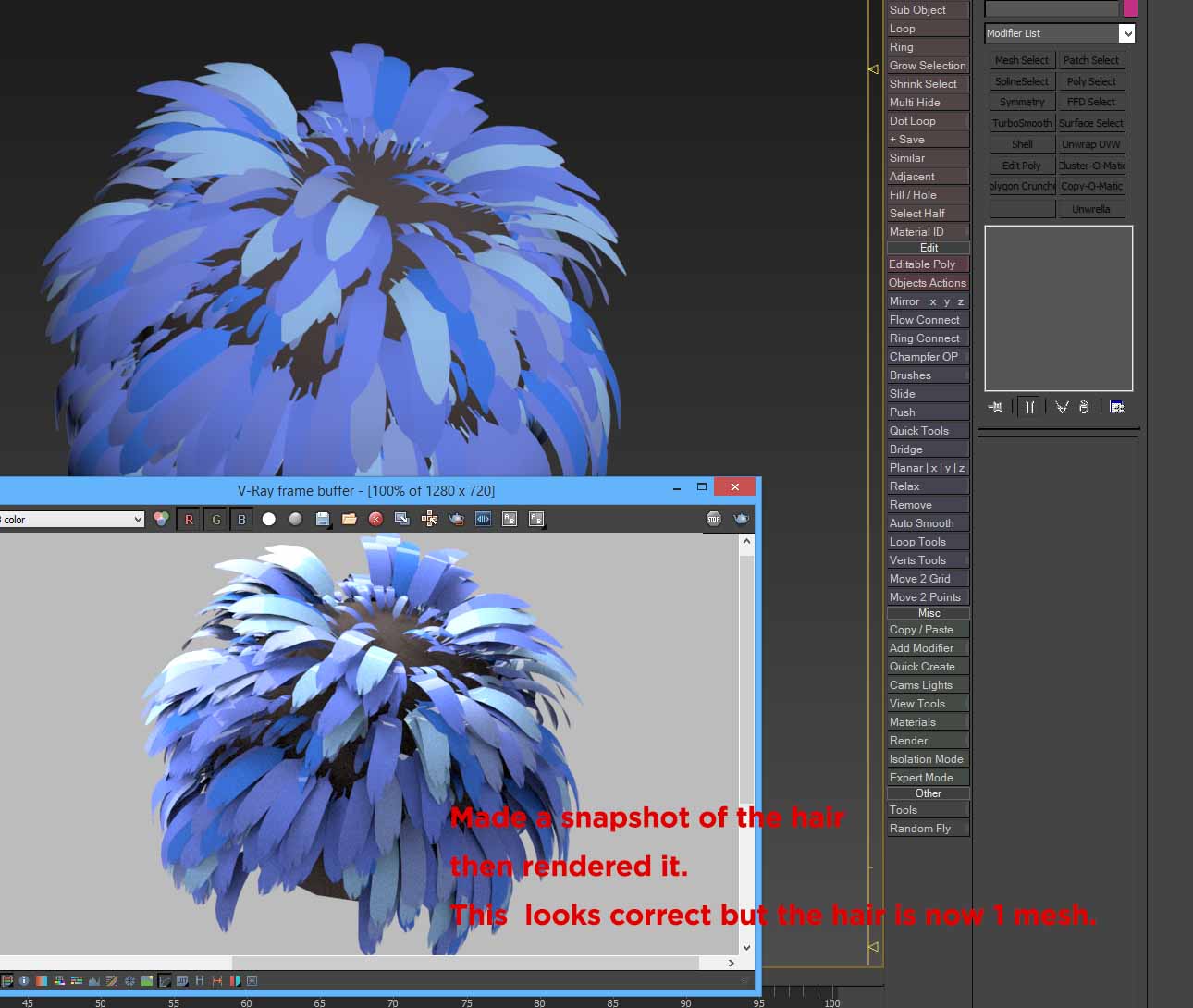Clear the image with the red X icon
This screenshot has width=1193, height=1008.
point(375,519)
